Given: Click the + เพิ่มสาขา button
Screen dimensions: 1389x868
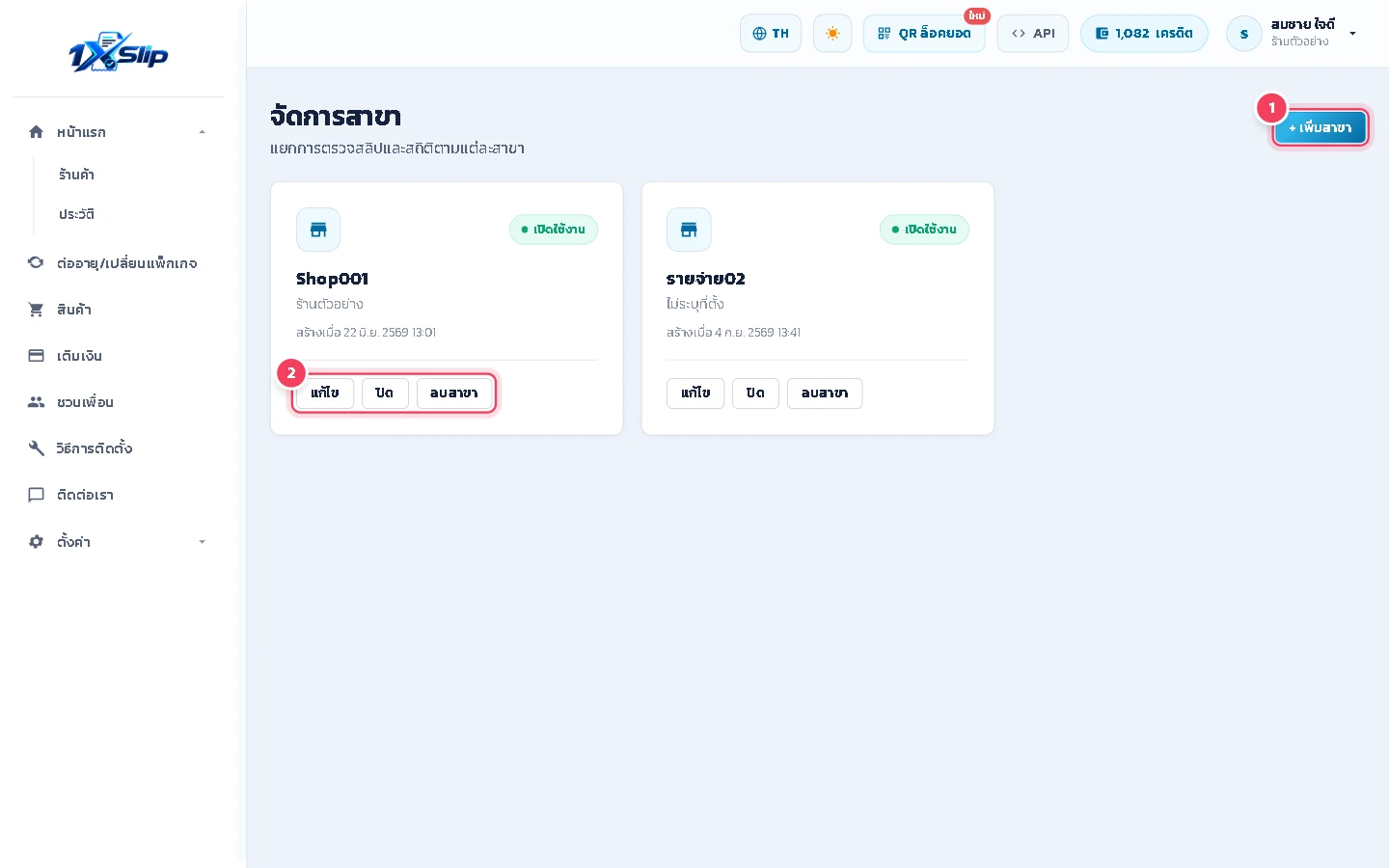Looking at the screenshot, I should click(x=1321, y=127).
